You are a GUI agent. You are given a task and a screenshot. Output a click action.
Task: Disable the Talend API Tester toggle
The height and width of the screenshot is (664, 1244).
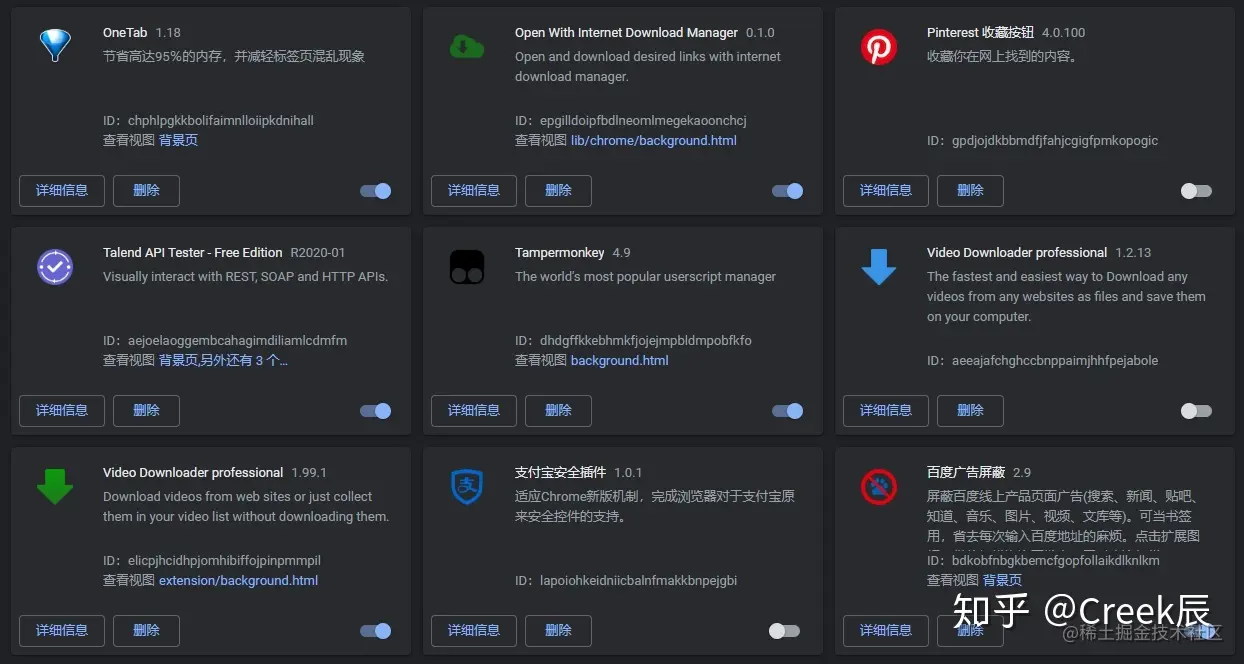click(376, 411)
